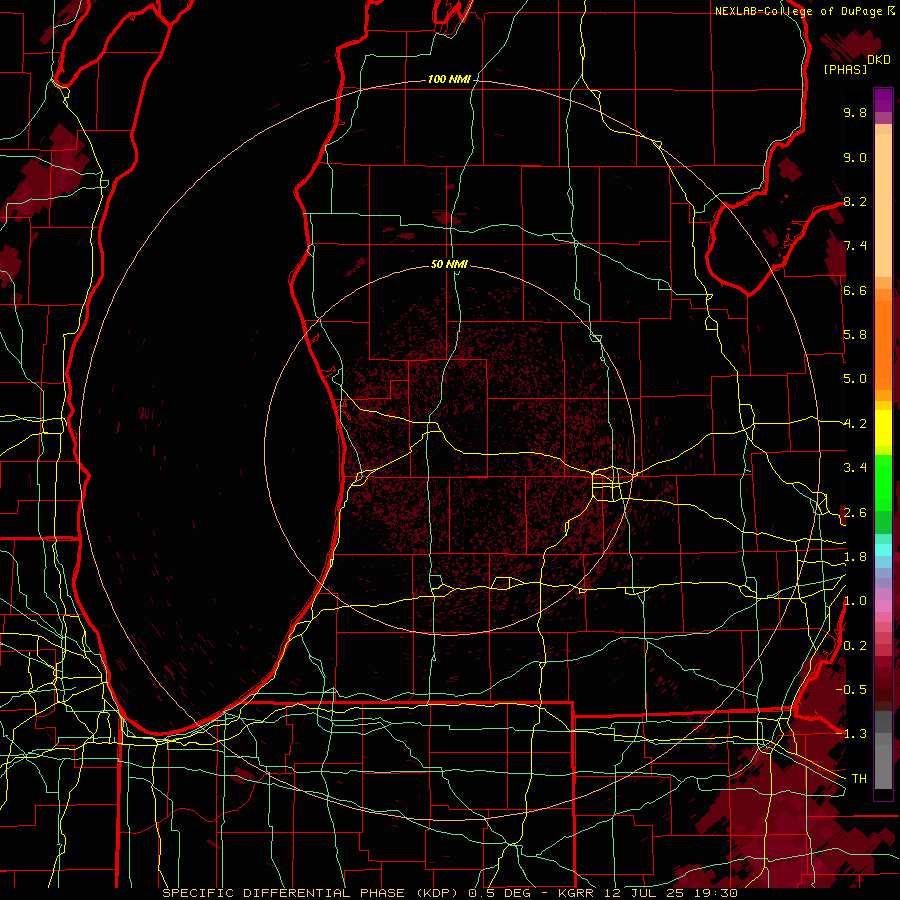The image size is (900, 900).
Task: Pick the pink segment of the color bar
Action: [883, 606]
